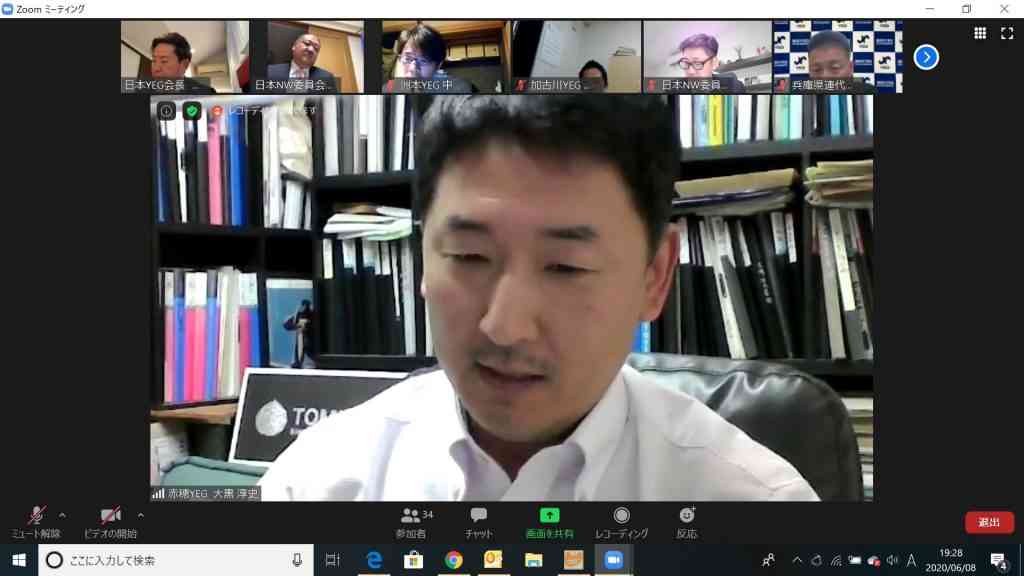1024x576 pixels.
Task: Expand audio options arrow beside mute
Action: 63,515
